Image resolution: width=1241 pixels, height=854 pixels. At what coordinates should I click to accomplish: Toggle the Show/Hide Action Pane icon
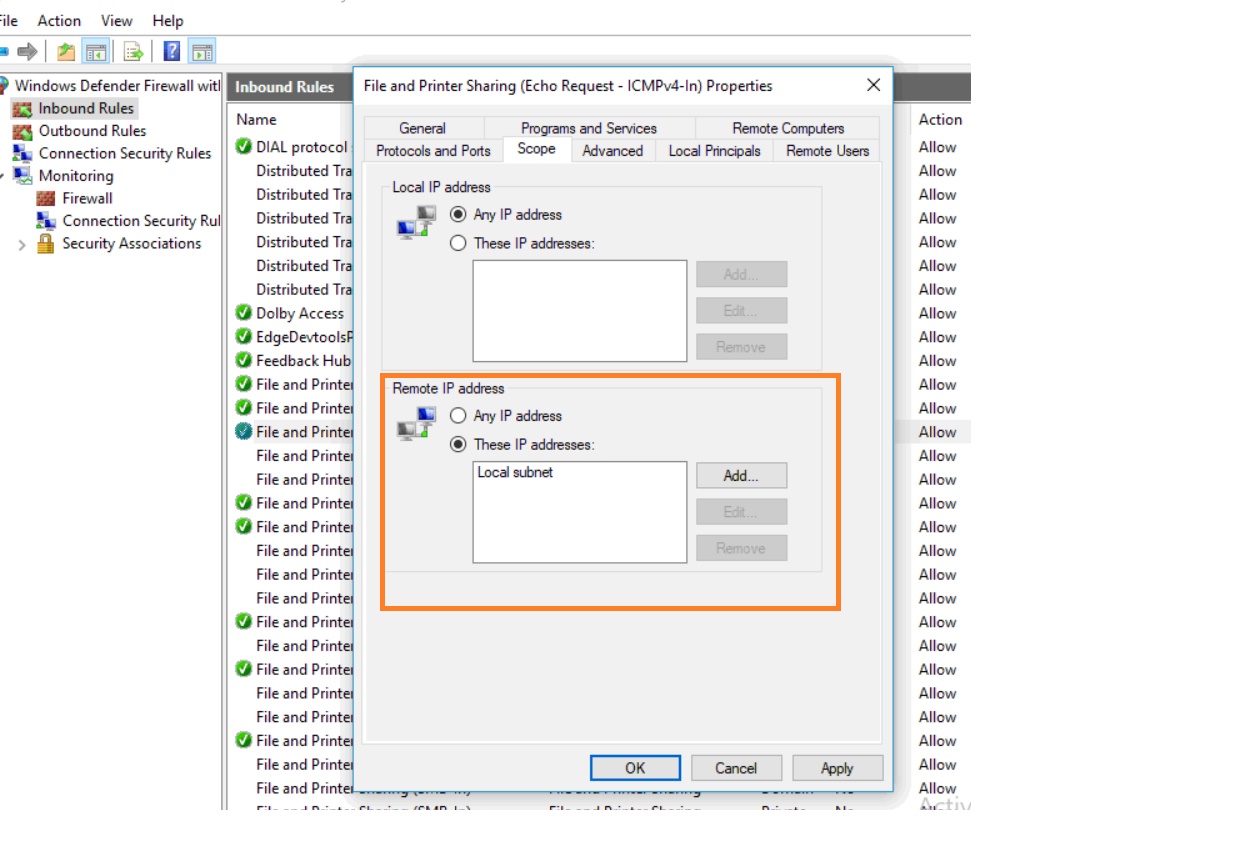(202, 51)
